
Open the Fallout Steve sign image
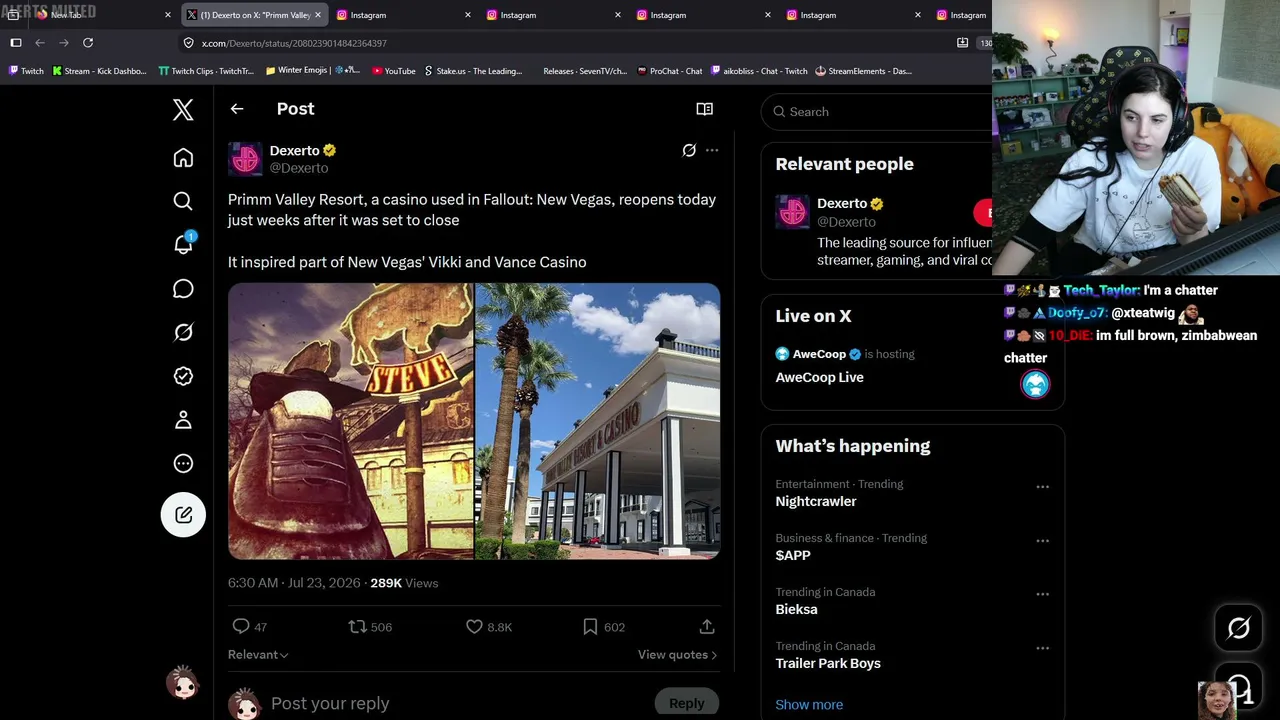[x=351, y=421]
